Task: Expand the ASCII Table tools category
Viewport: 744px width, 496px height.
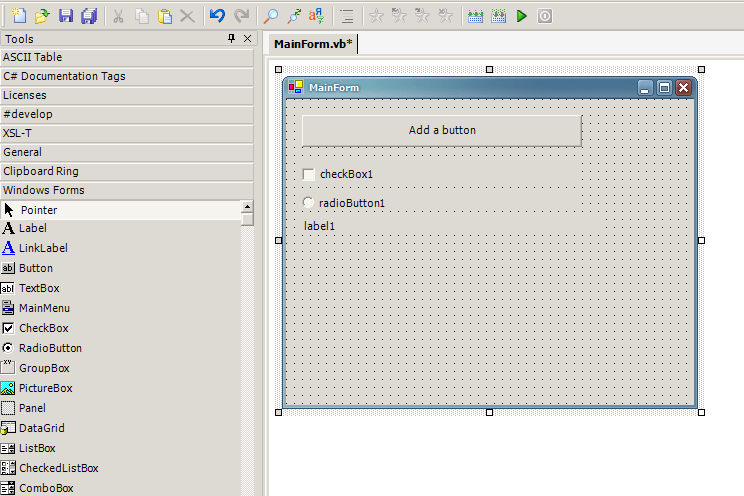Action: pos(126,57)
